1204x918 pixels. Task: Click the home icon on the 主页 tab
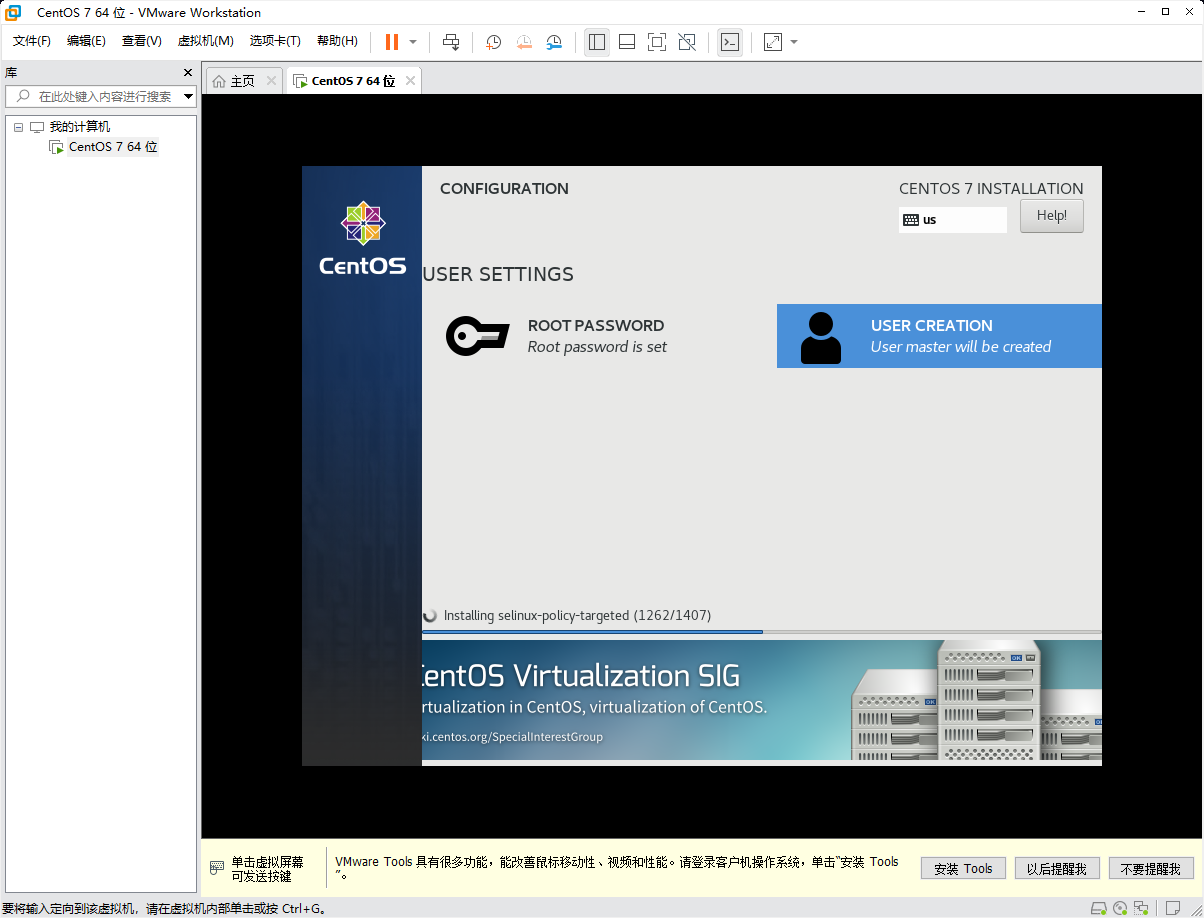(x=219, y=81)
